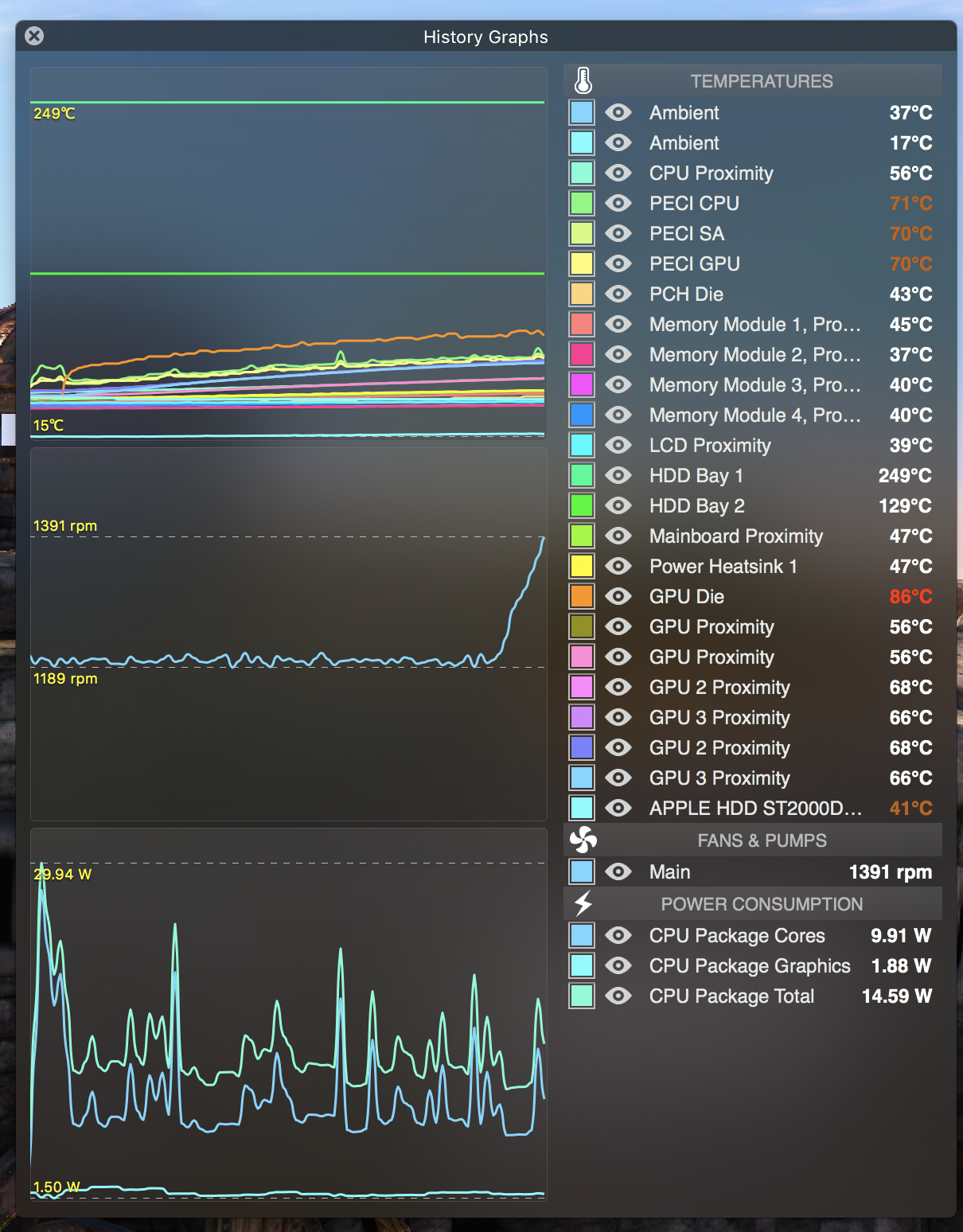Viewport: 963px width, 1232px height.
Task: Click the Main fan blue color swatch
Action: (582, 871)
